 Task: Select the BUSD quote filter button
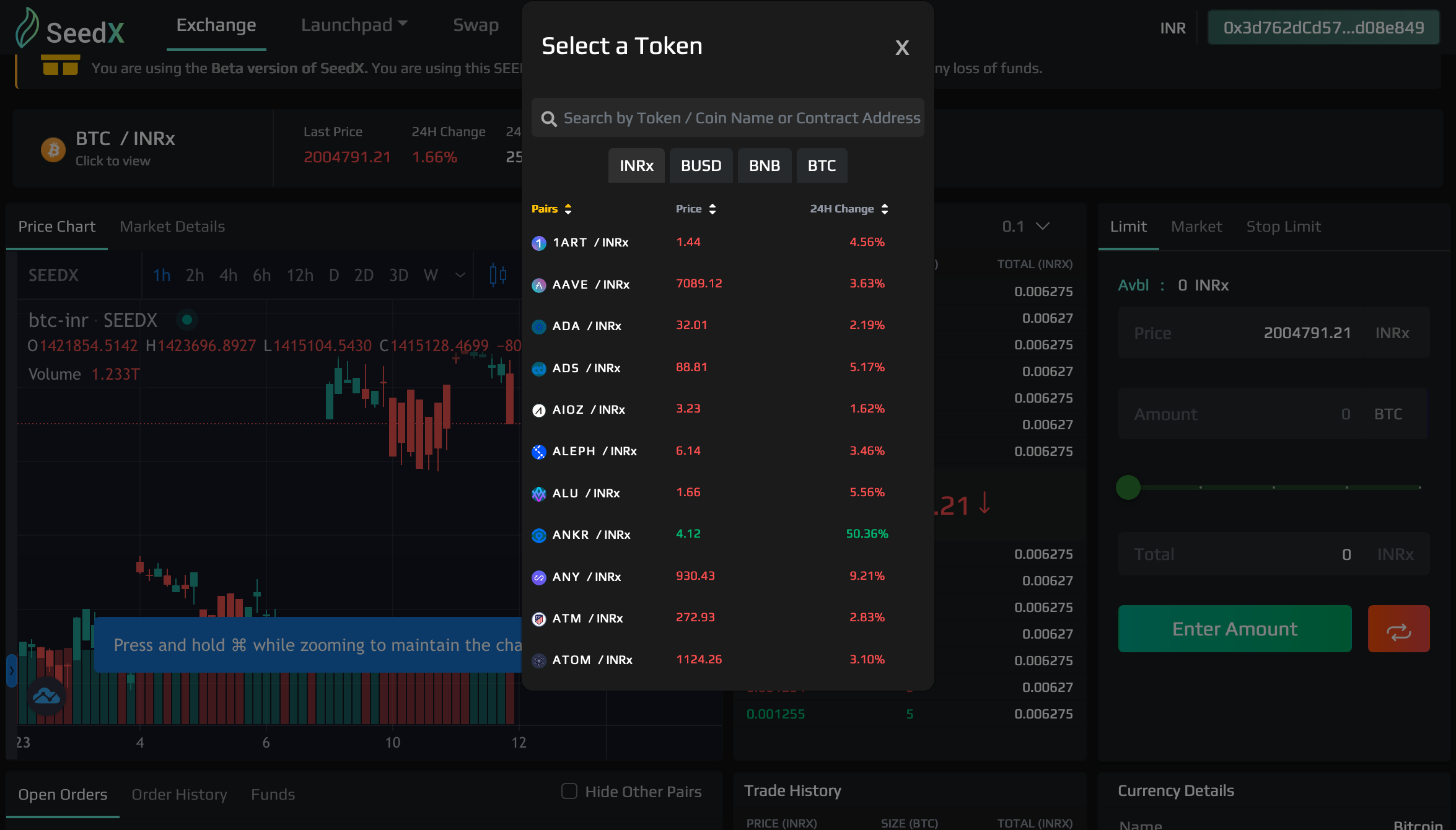pos(701,166)
